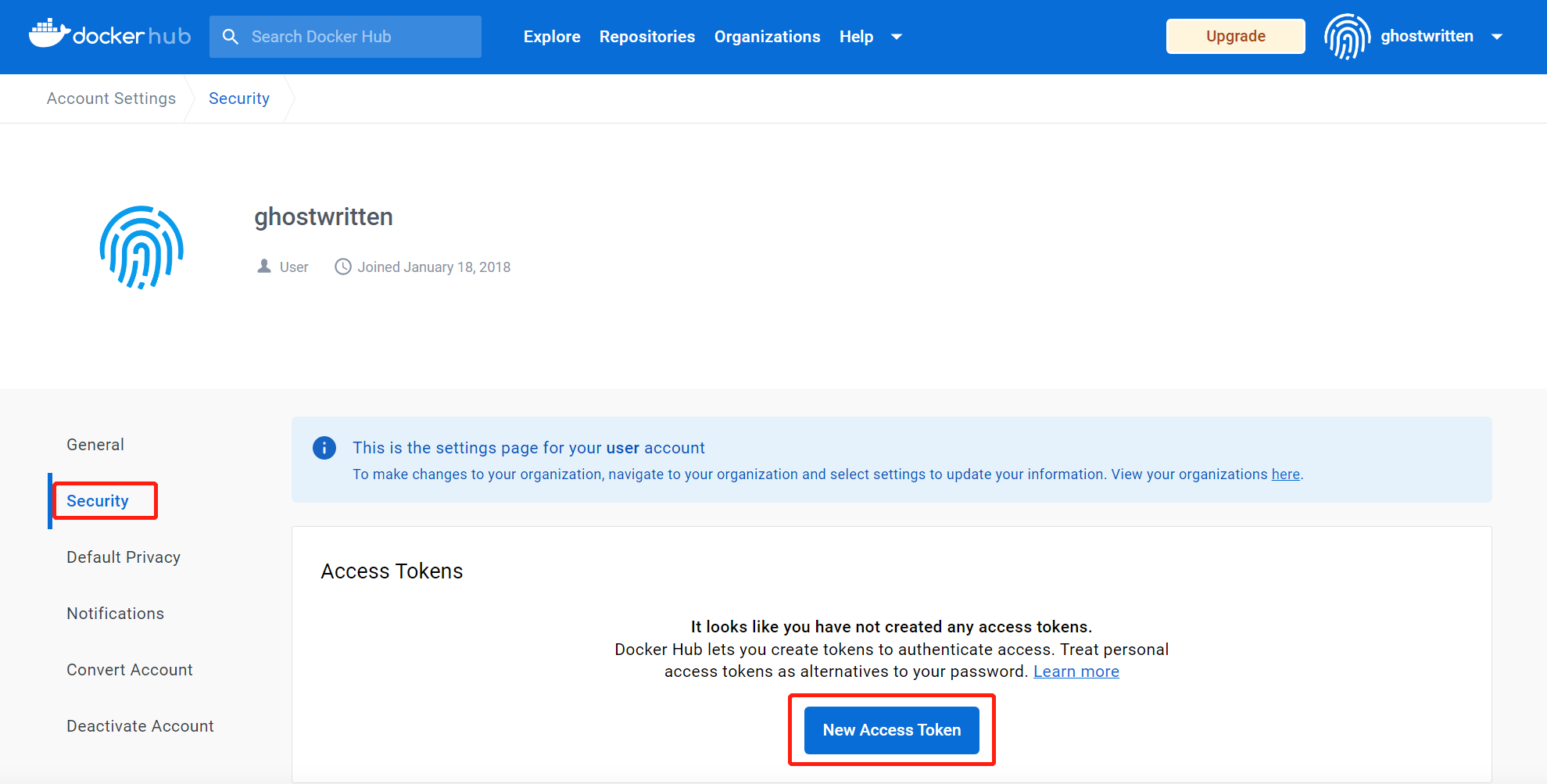1547x784 pixels.
Task: Open Organizations from the top menu
Action: pos(768,37)
